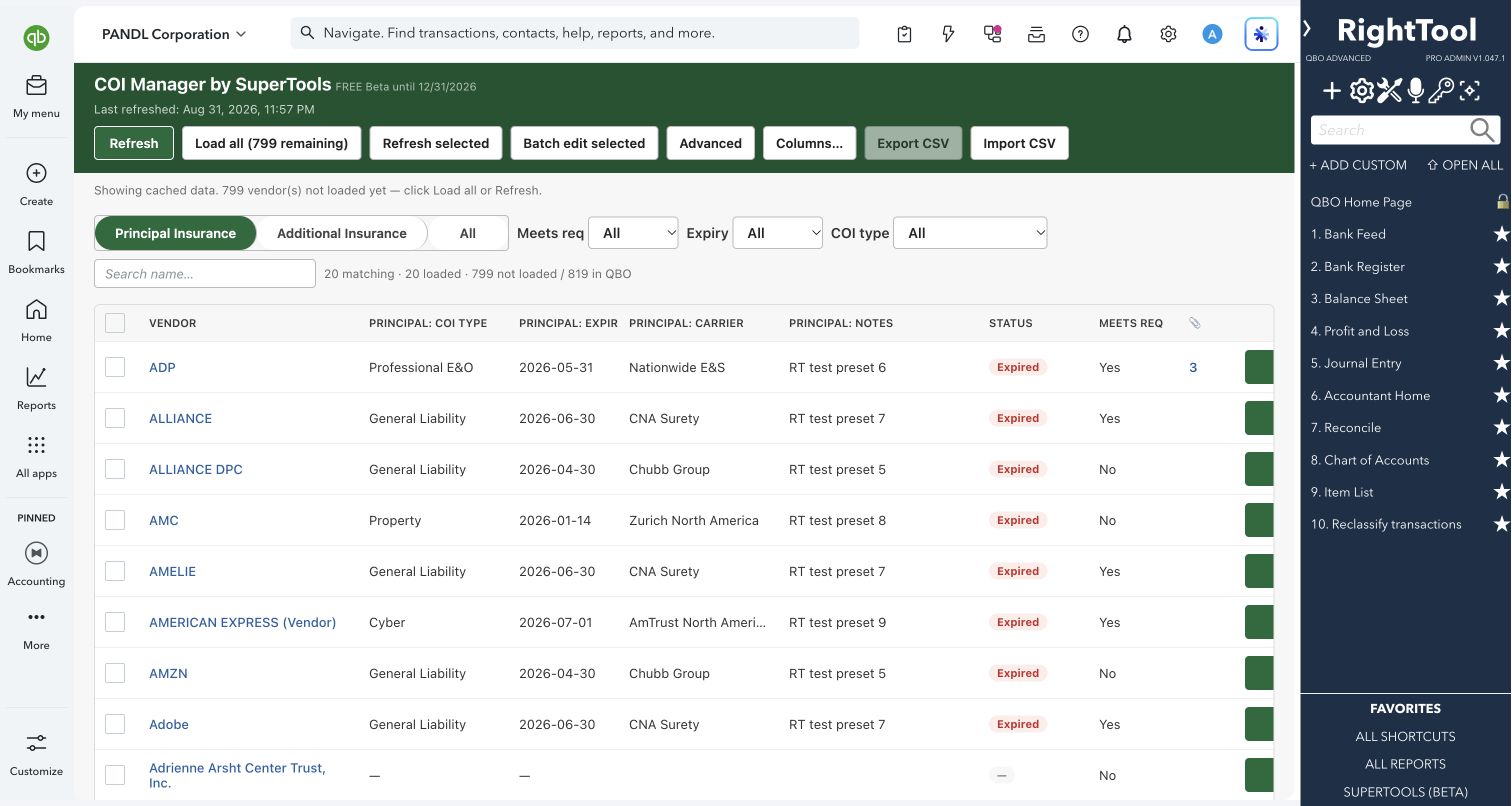Tick the select-all checkbox in the table header
This screenshot has height=806, width=1512.
click(115, 323)
